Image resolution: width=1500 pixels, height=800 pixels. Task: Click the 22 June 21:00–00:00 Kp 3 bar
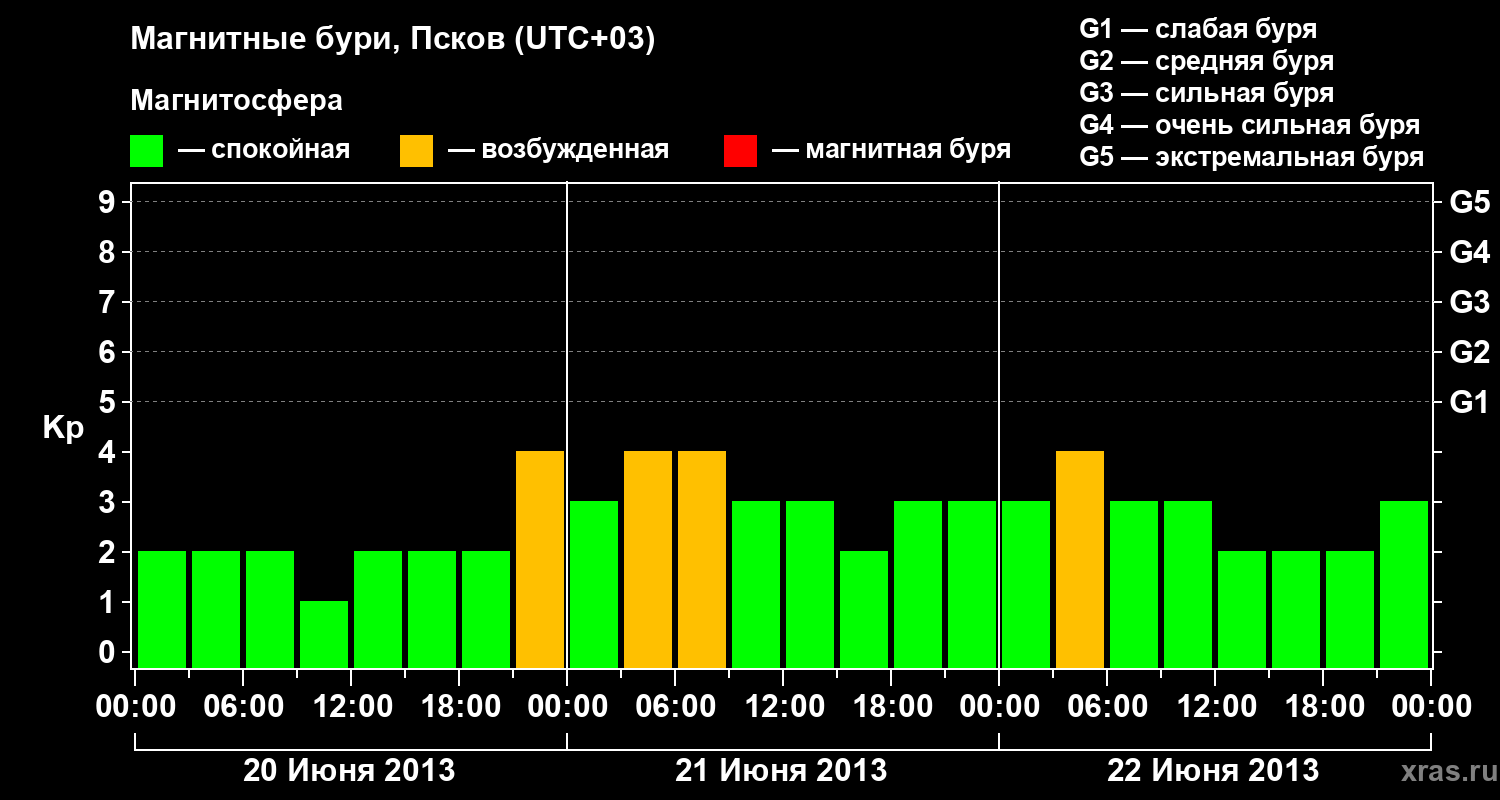point(1404,584)
